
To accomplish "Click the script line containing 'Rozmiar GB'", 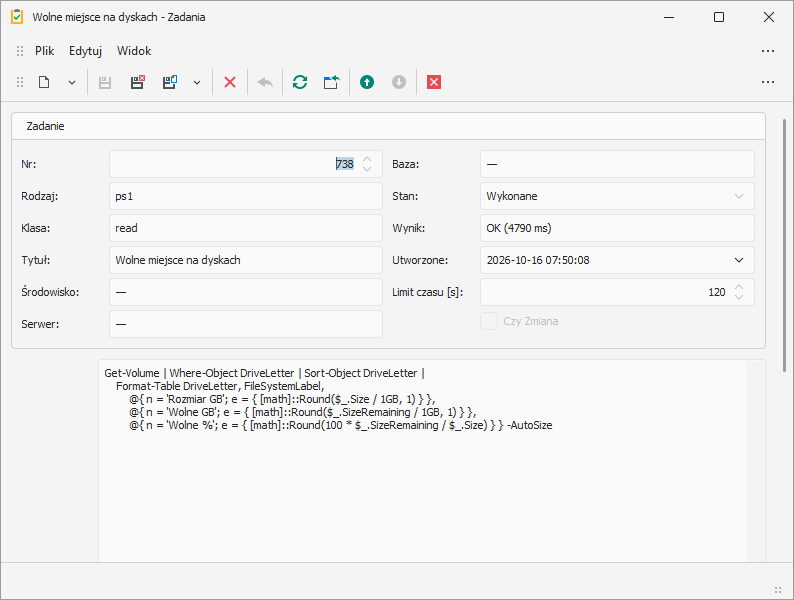I will coord(282,399).
